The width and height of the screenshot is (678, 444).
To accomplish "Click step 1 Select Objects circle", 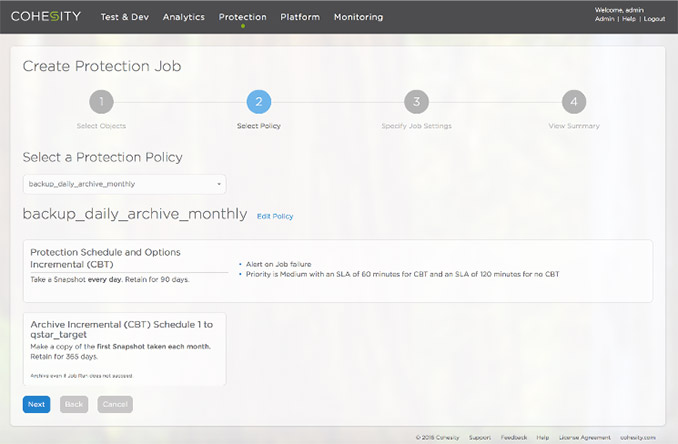I will click(x=101, y=101).
